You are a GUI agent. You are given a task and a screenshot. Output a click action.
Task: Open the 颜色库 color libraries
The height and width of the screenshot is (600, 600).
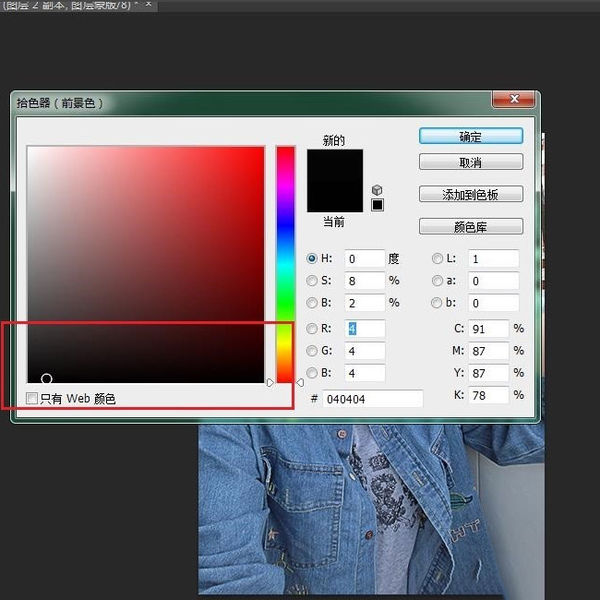471,227
